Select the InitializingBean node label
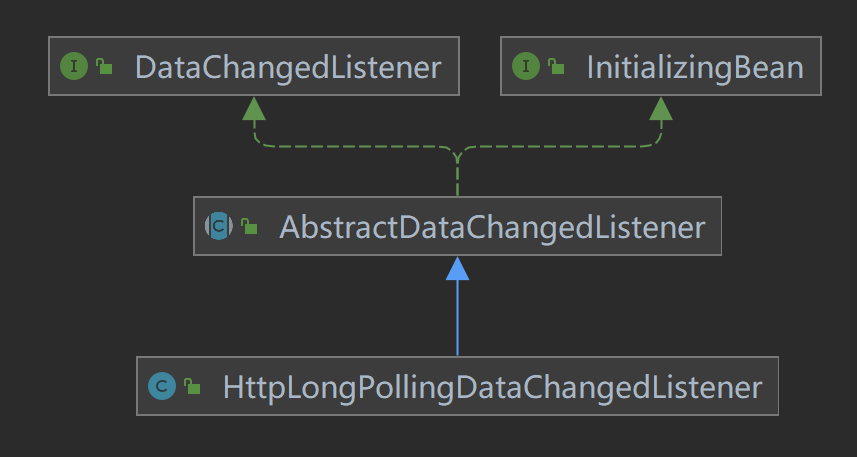The image size is (857, 457). [694, 67]
